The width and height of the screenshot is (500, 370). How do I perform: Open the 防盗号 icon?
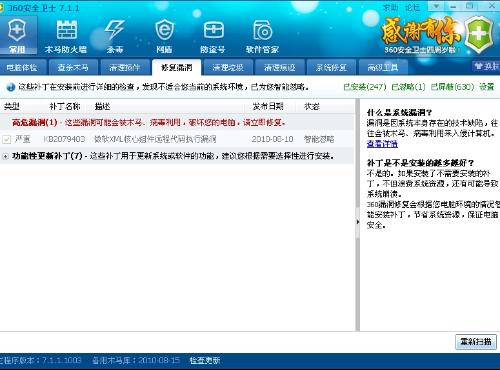pos(213,36)
